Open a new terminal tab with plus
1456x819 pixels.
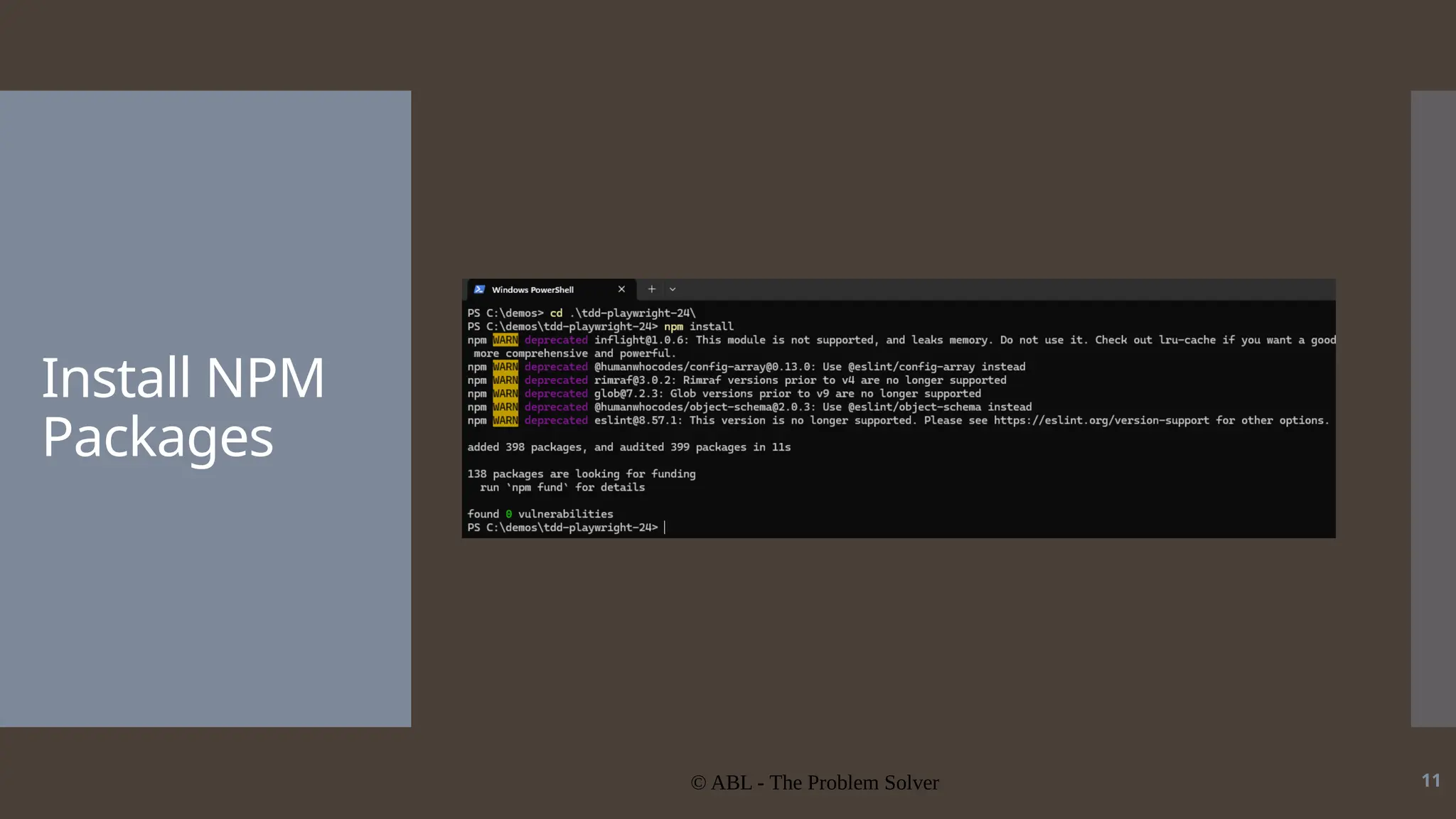click(651, 289)
